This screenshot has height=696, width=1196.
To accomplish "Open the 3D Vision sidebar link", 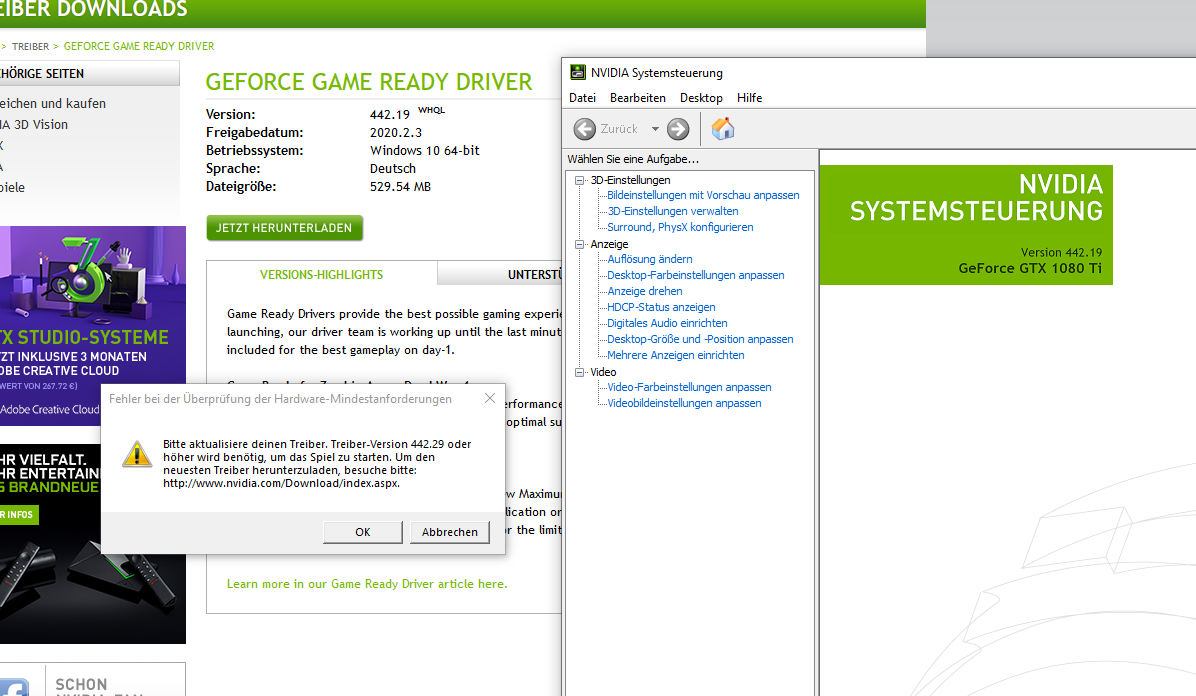I will point(34,124).
